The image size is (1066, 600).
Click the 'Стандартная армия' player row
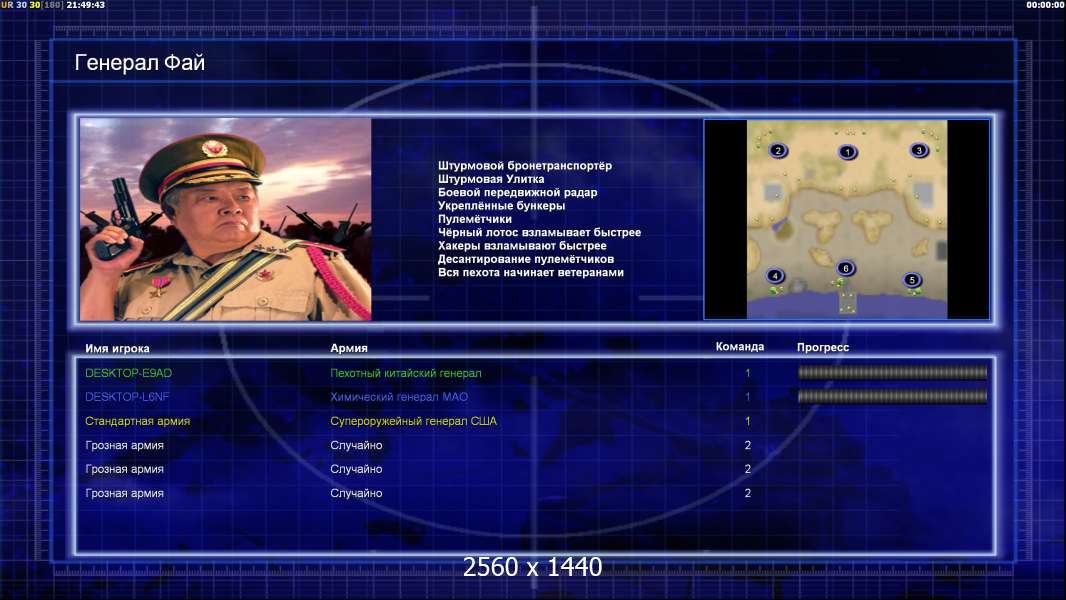[534, 421]
